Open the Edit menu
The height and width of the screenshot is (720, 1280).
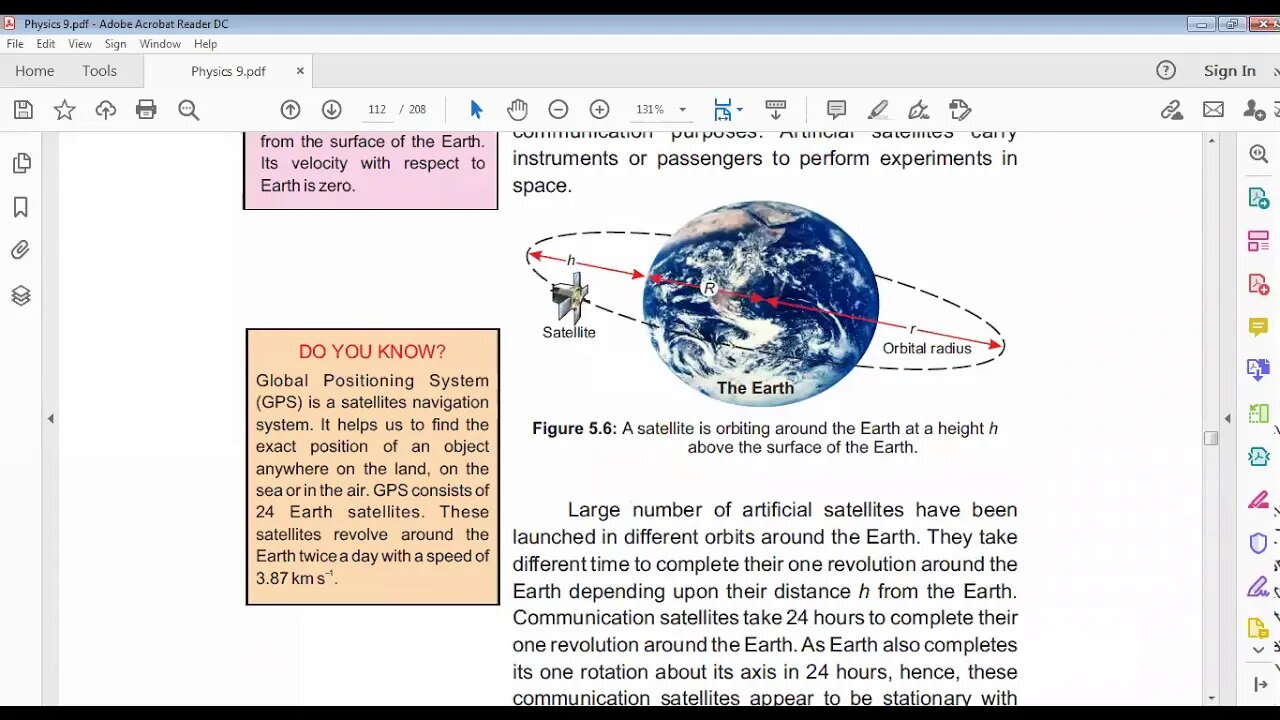[x=46, y=44]
